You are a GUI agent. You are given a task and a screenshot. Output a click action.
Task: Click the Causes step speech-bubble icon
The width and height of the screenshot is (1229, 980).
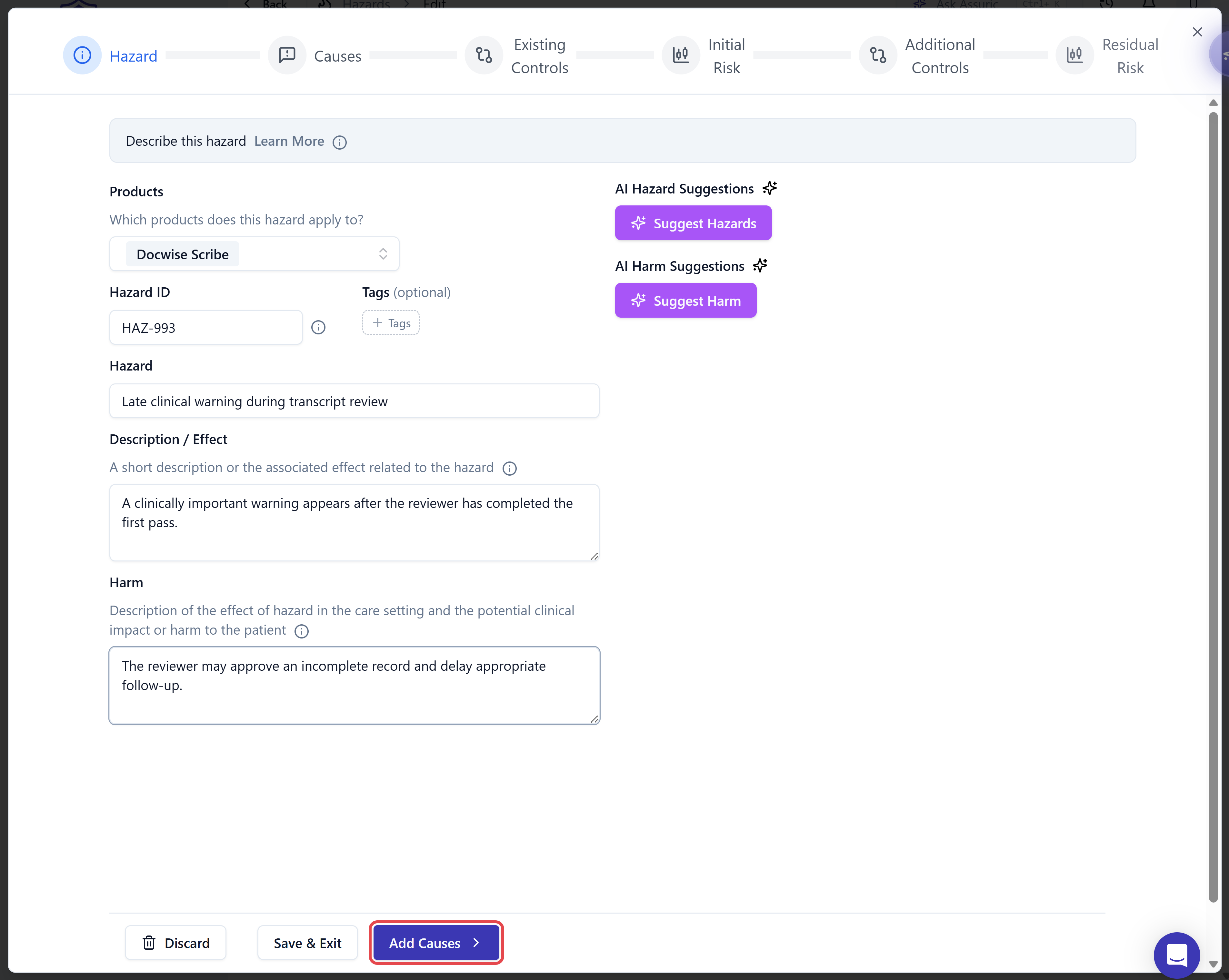tap(287, 55)
